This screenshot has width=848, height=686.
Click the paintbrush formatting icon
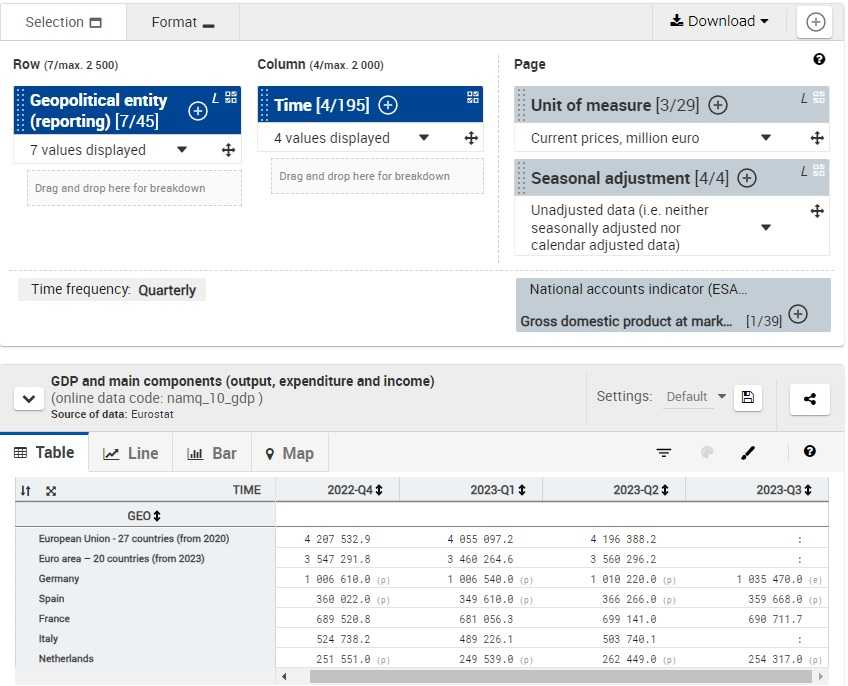(x=748, y=453)
